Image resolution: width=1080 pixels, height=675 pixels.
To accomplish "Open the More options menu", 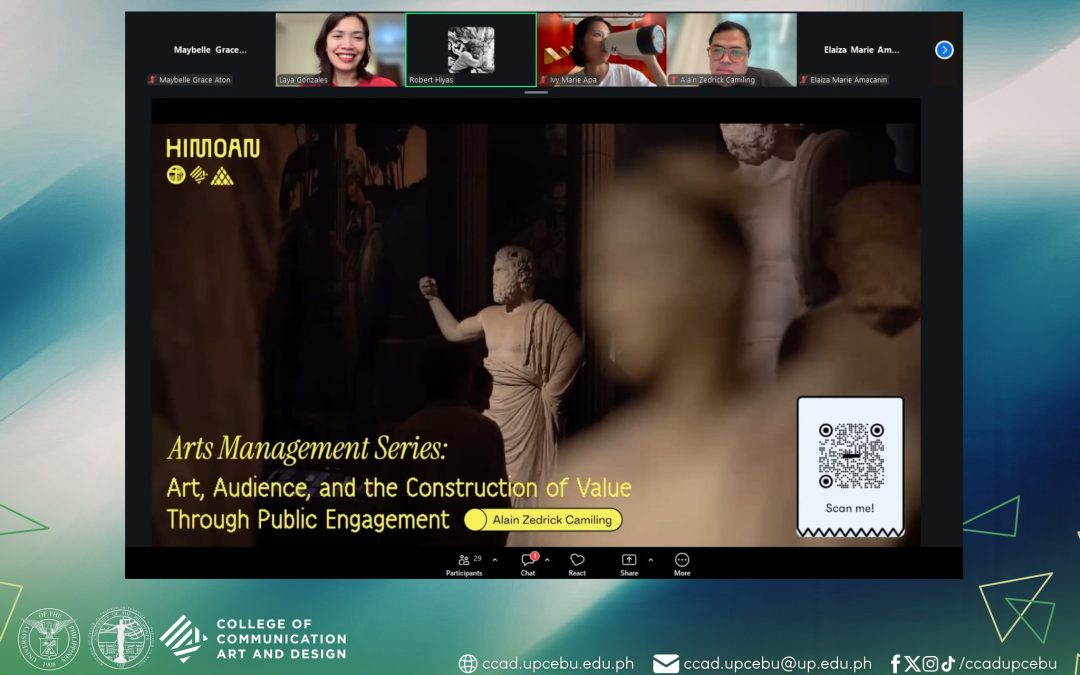I will (681, 559).
